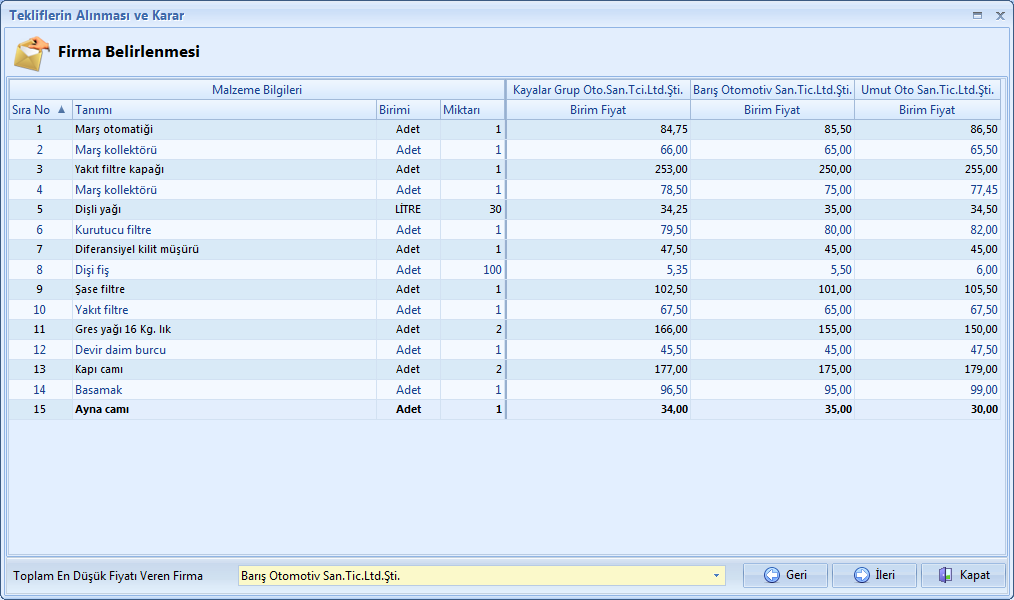Go back with the Geri button
The height and width of the screenshot is (600, 1014).
click(x=785, y=575)
